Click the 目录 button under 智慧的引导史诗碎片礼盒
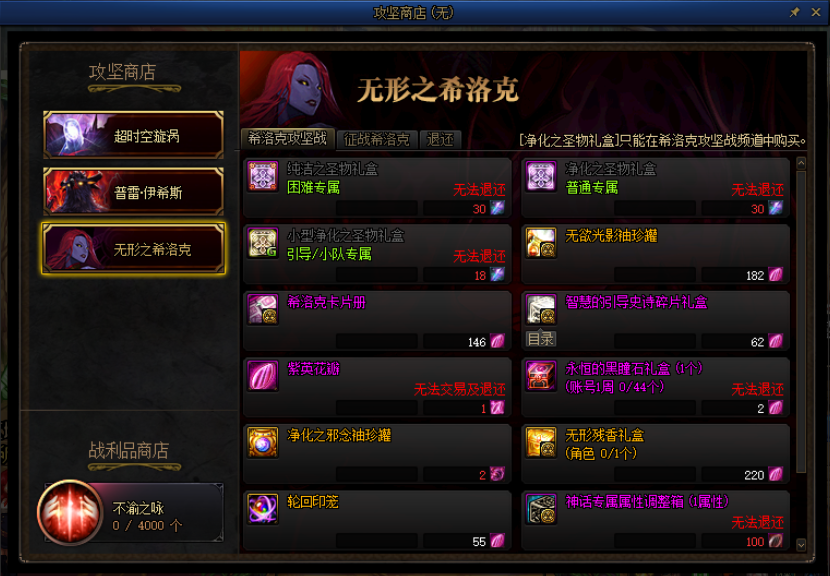 click(x=541, y=339)
